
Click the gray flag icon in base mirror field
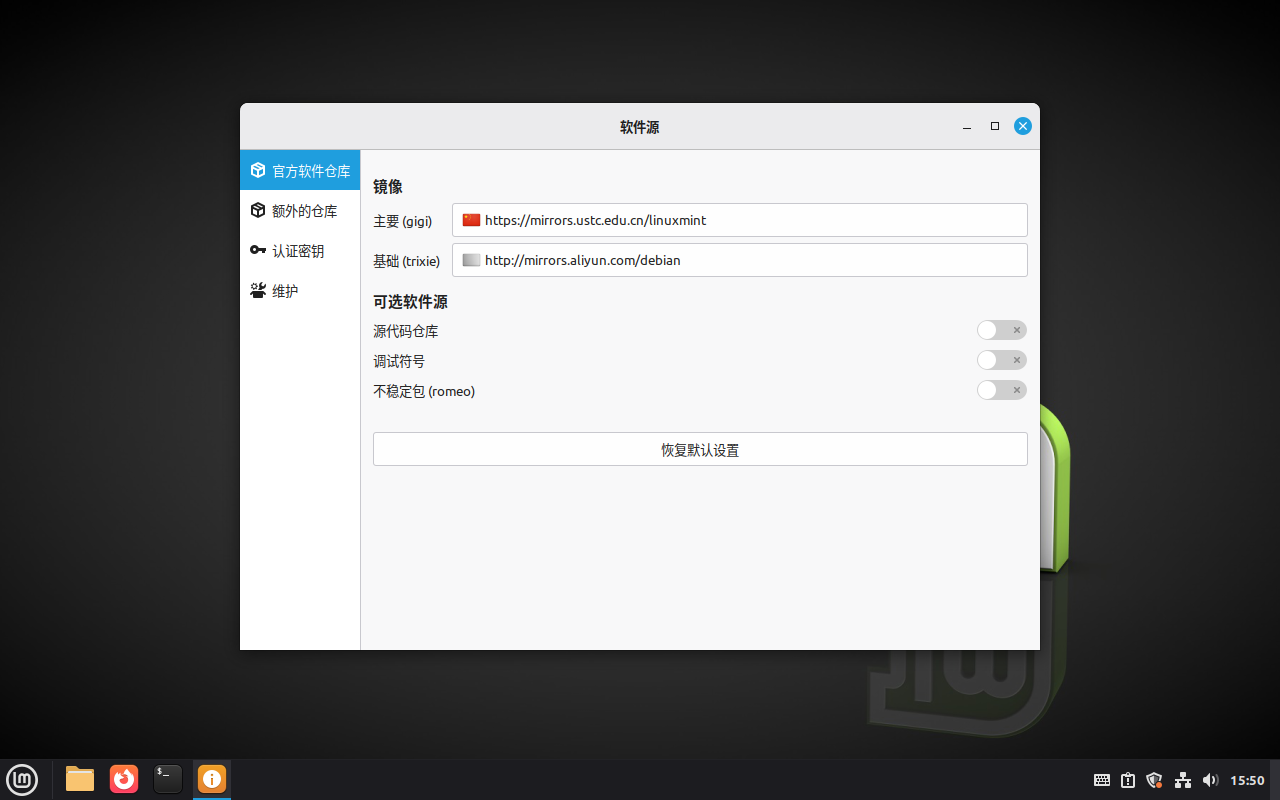click(471, 260)
